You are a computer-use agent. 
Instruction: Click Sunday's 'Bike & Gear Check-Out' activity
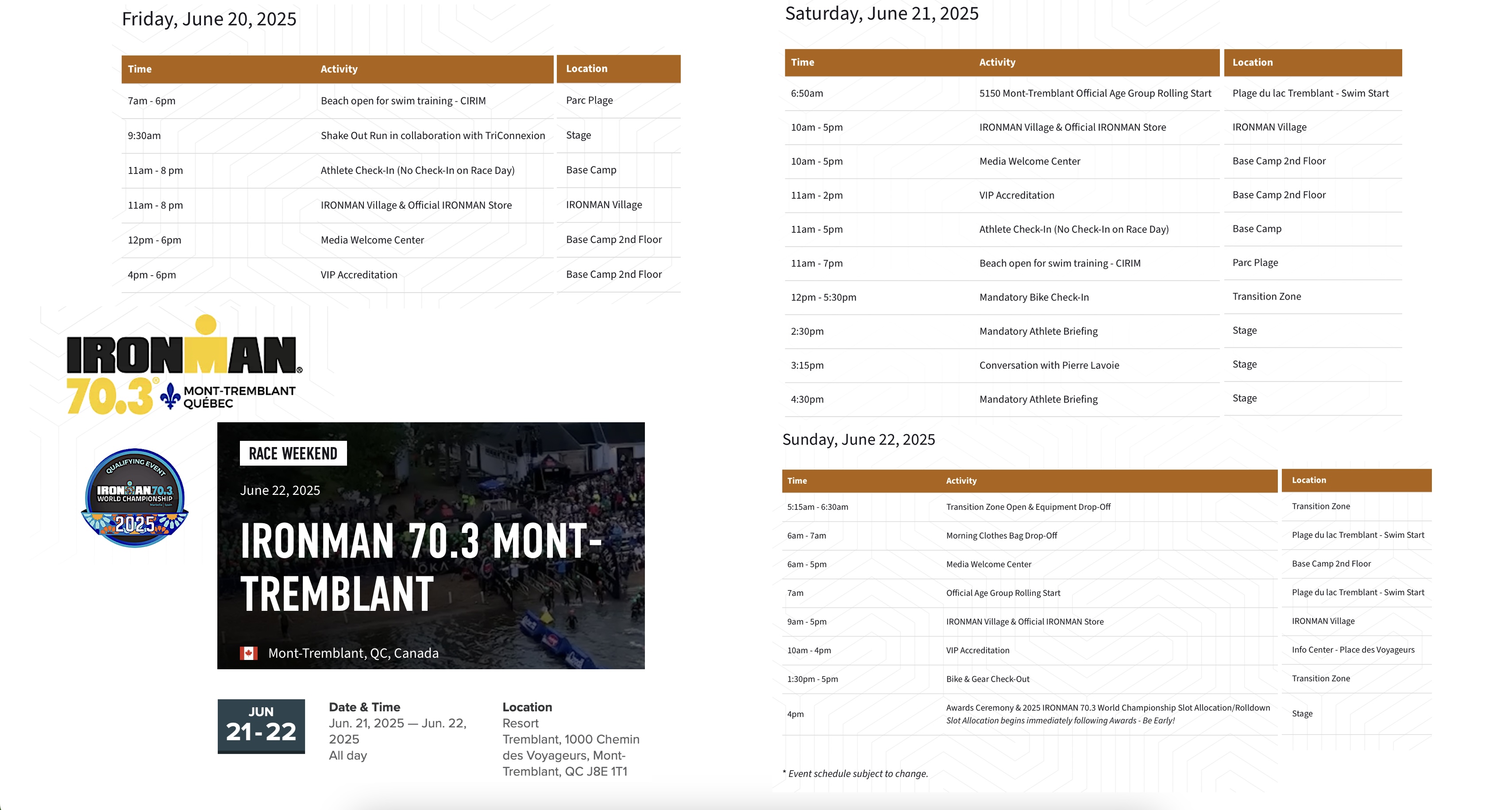point(988,679)
